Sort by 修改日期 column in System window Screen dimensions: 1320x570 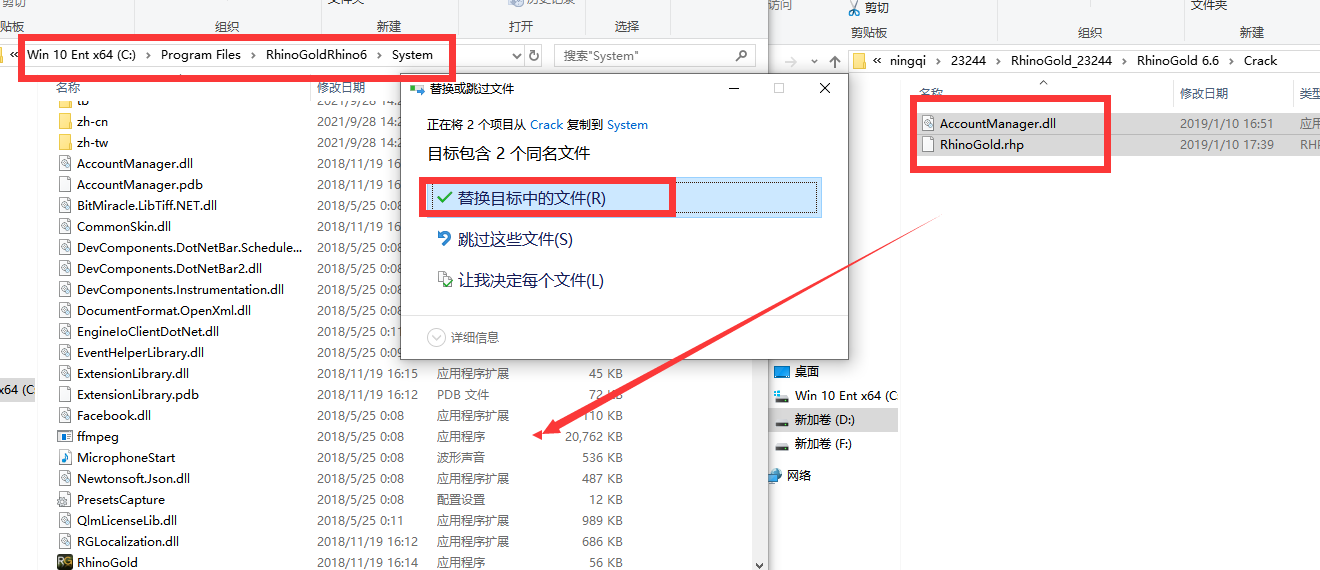click(x=342, y=88)
